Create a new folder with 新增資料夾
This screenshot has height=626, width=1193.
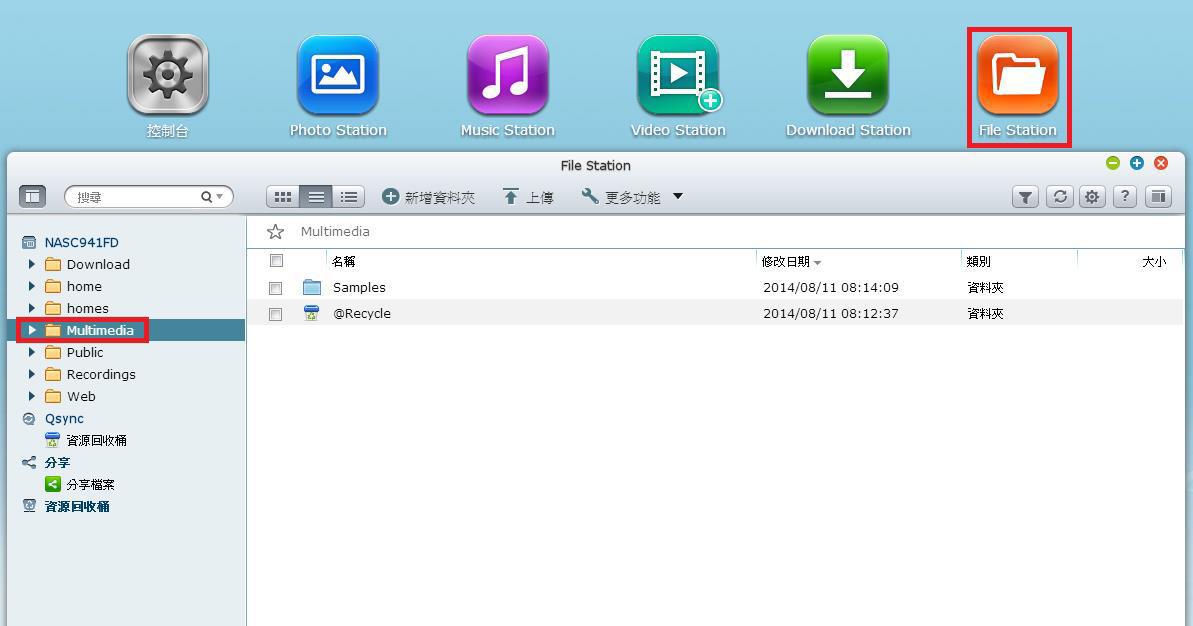(x=428, y=197)
